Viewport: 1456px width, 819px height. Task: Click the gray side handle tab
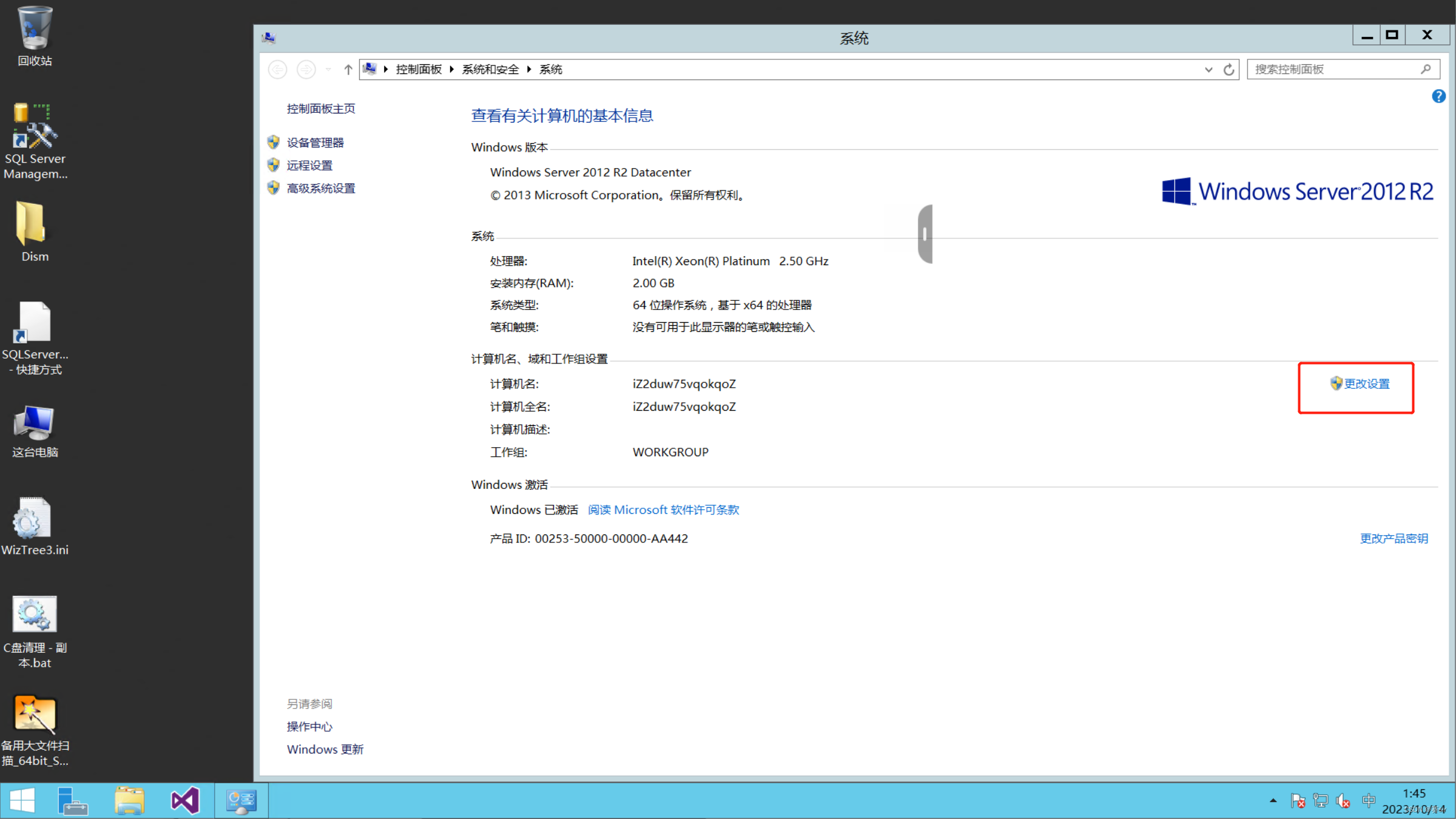pos(925,234)
